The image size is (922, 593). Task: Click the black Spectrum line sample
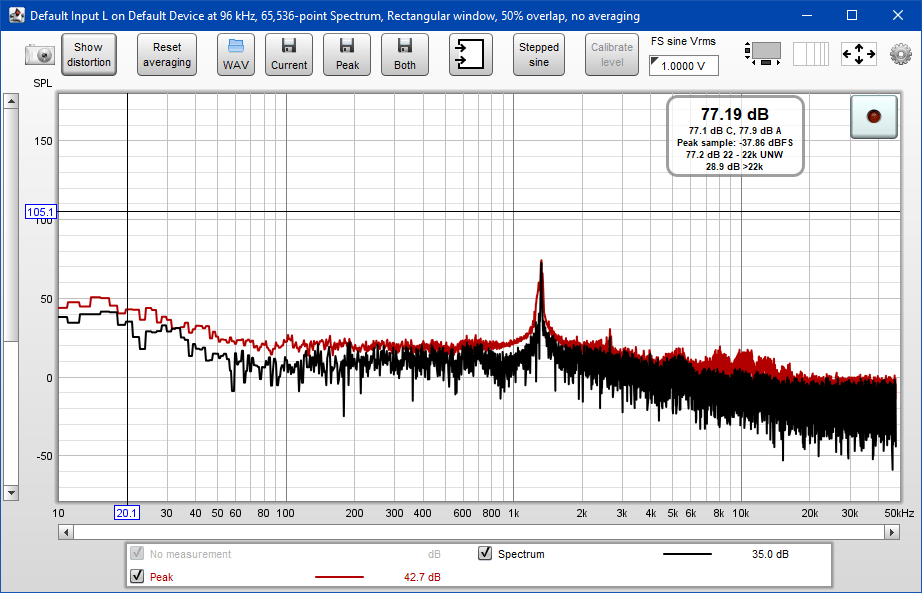click(x=687, y=554)
